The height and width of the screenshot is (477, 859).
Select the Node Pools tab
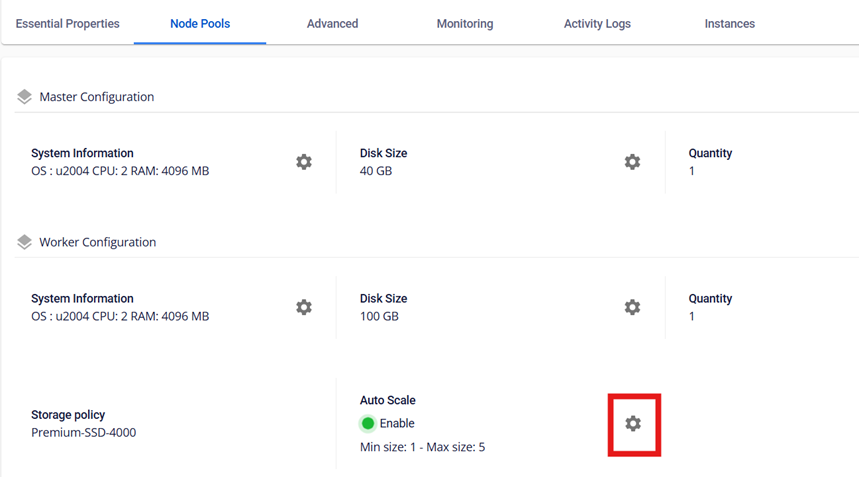click(x=200, y=24)
